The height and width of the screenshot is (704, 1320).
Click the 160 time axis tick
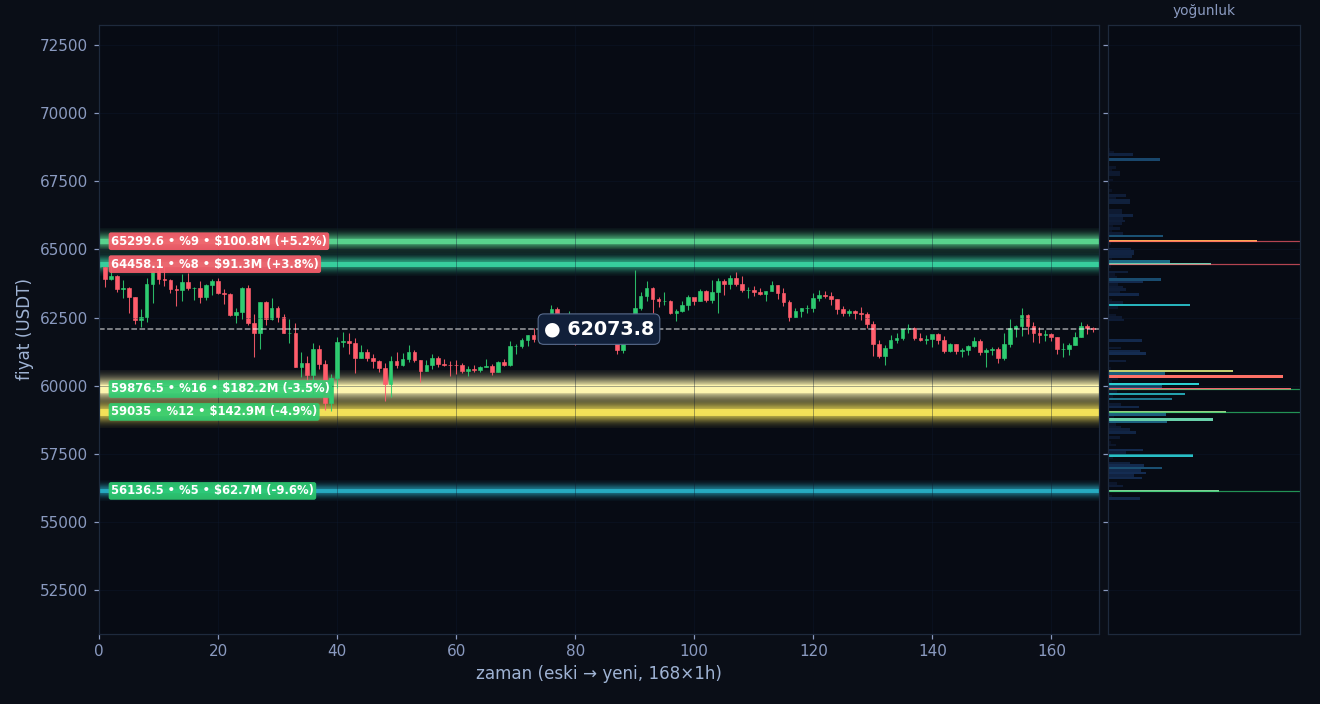[x=1051, y=651]
